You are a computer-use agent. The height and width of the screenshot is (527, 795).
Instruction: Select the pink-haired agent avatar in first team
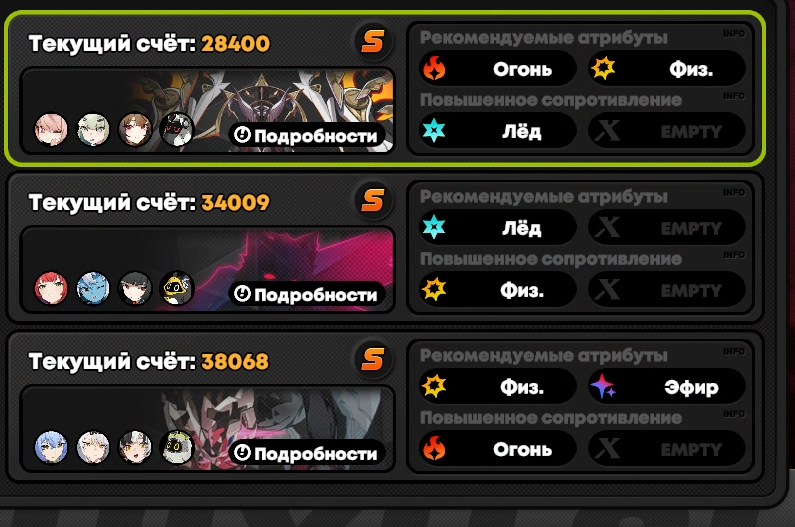click(51, 129)
